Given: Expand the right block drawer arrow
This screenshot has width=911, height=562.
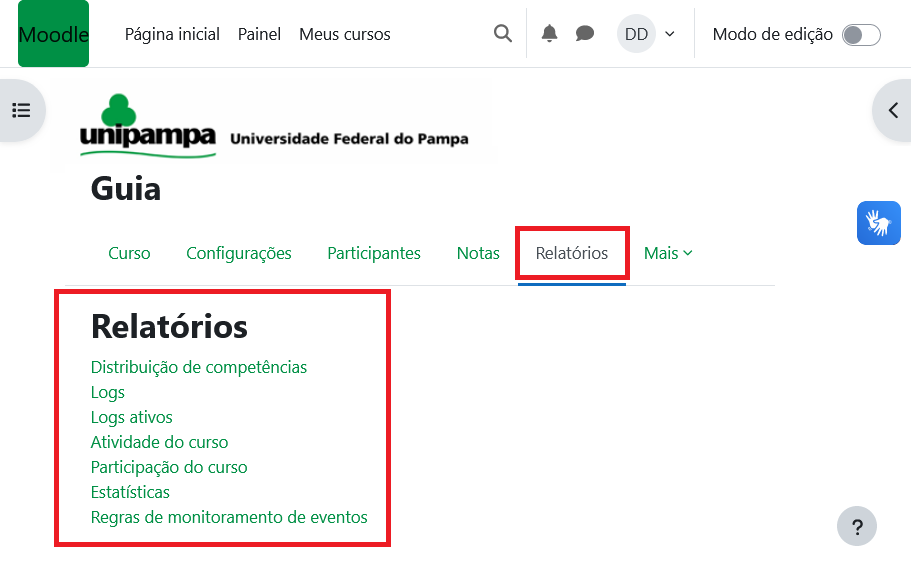Looking at the screenshot, I should [893, 110].
